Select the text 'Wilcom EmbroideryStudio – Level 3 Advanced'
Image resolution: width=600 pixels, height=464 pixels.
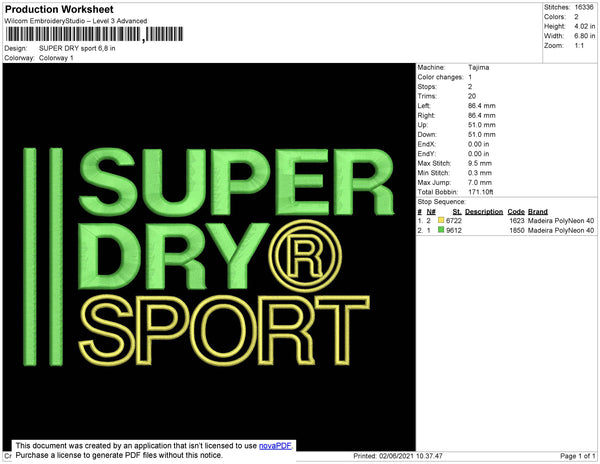(76, 21)
